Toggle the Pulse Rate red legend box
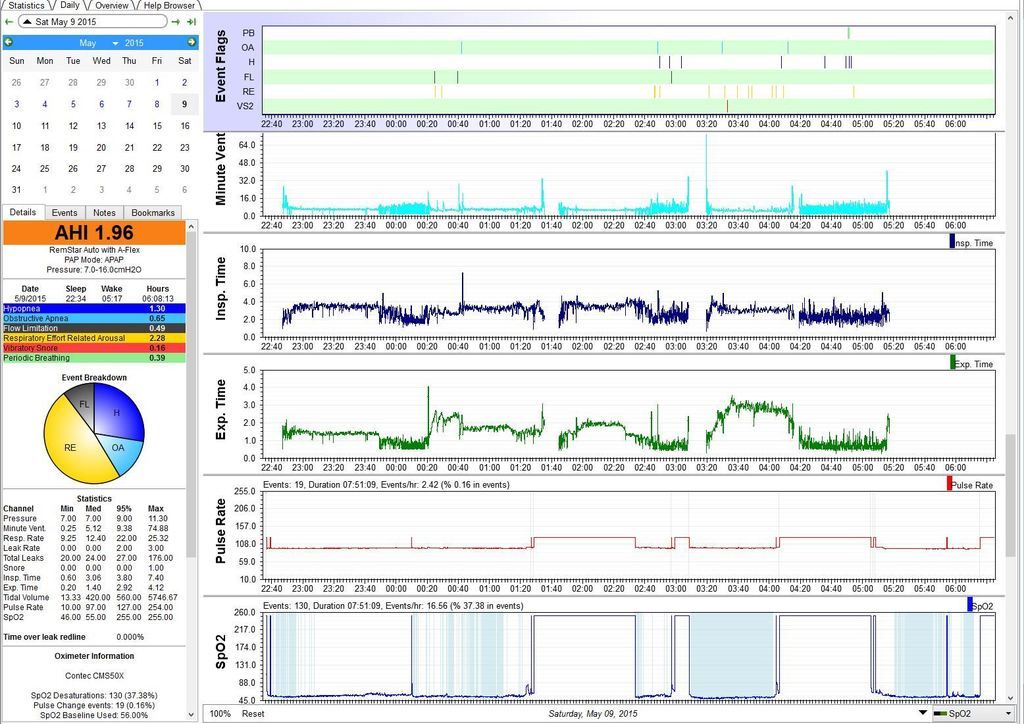 click(949, 484)
